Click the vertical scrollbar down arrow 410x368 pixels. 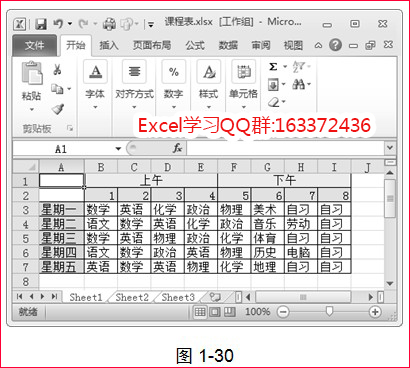390,284
